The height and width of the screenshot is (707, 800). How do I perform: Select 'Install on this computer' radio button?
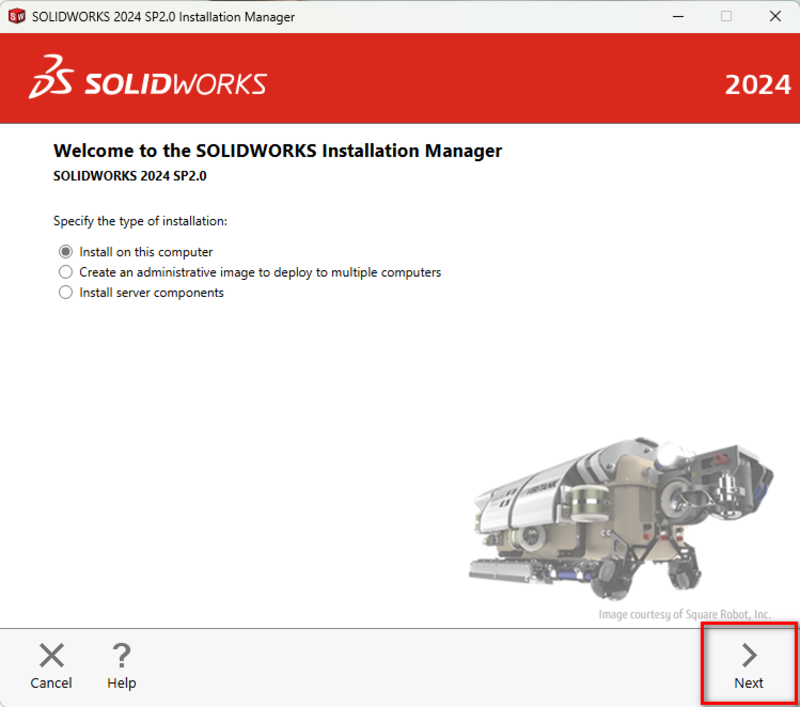(65, 252)
